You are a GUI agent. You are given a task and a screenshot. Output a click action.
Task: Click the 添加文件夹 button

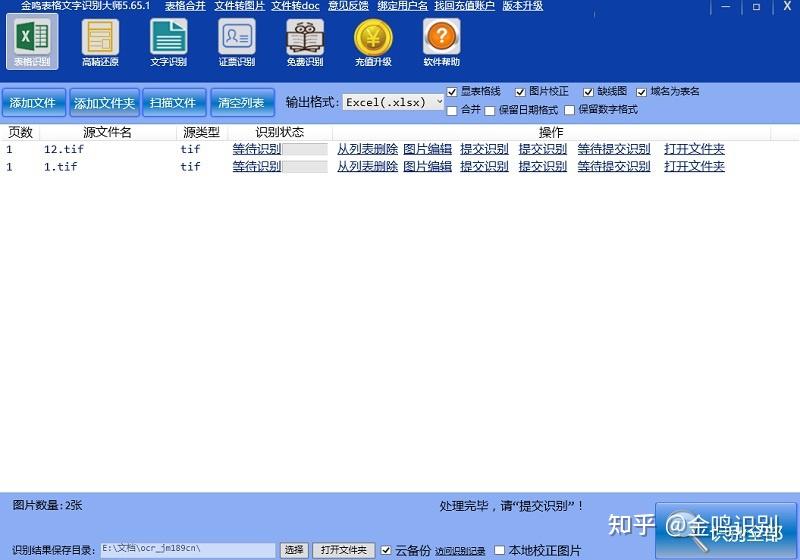coord(104,103)
